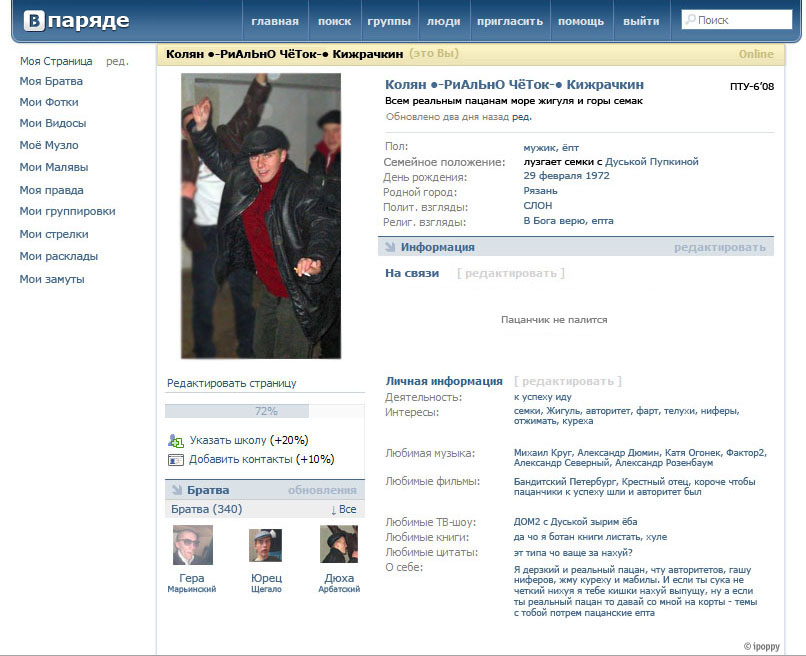Expand the full friends list via «Все»
This screenshot has width=806, height=656.
344,510
